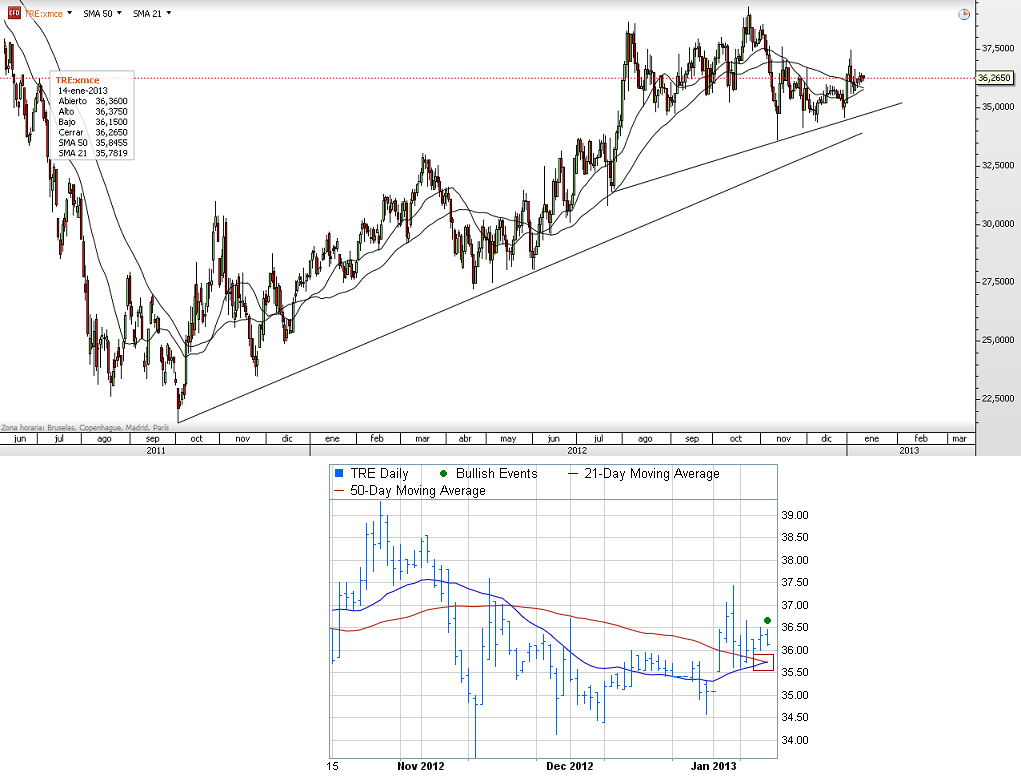Screen dimensions: 1021x778
Task: Click the 36.50 price label on lower chart
Action: pos(795,628)
